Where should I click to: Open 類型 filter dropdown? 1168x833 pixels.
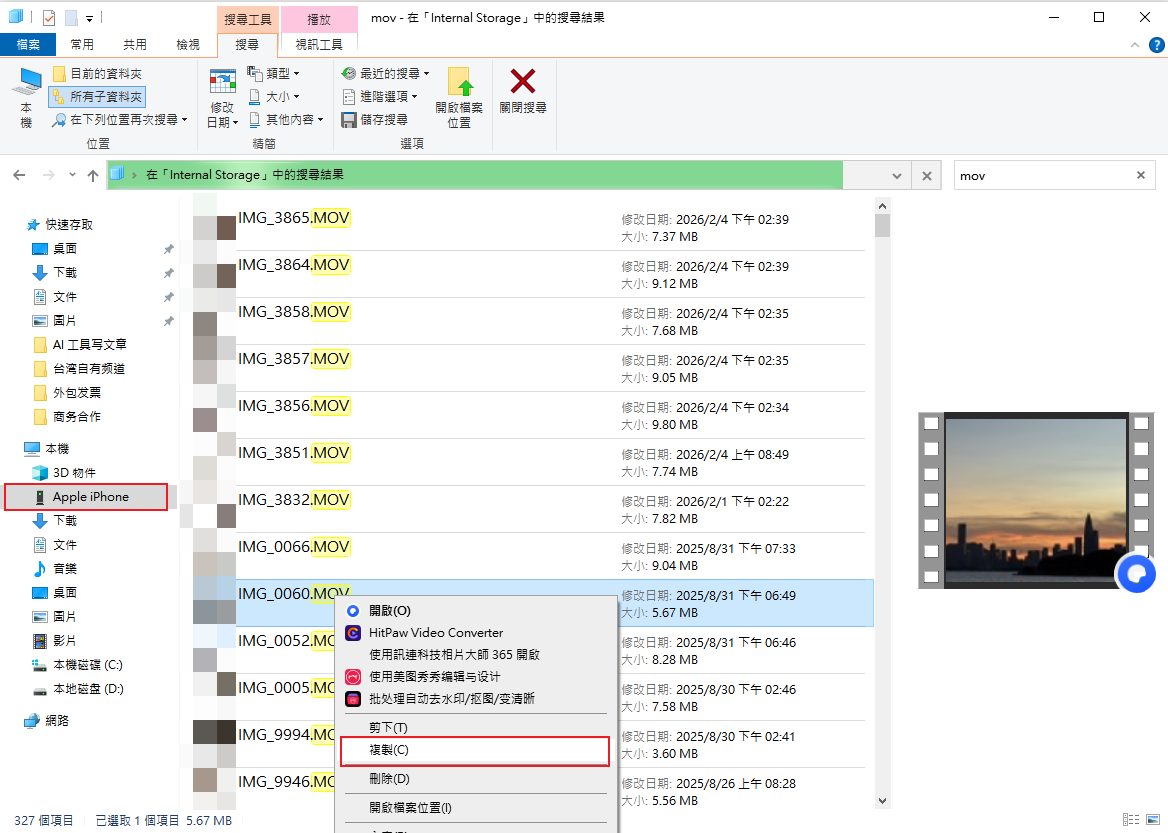pyautogui.click(x=273, y=74)
